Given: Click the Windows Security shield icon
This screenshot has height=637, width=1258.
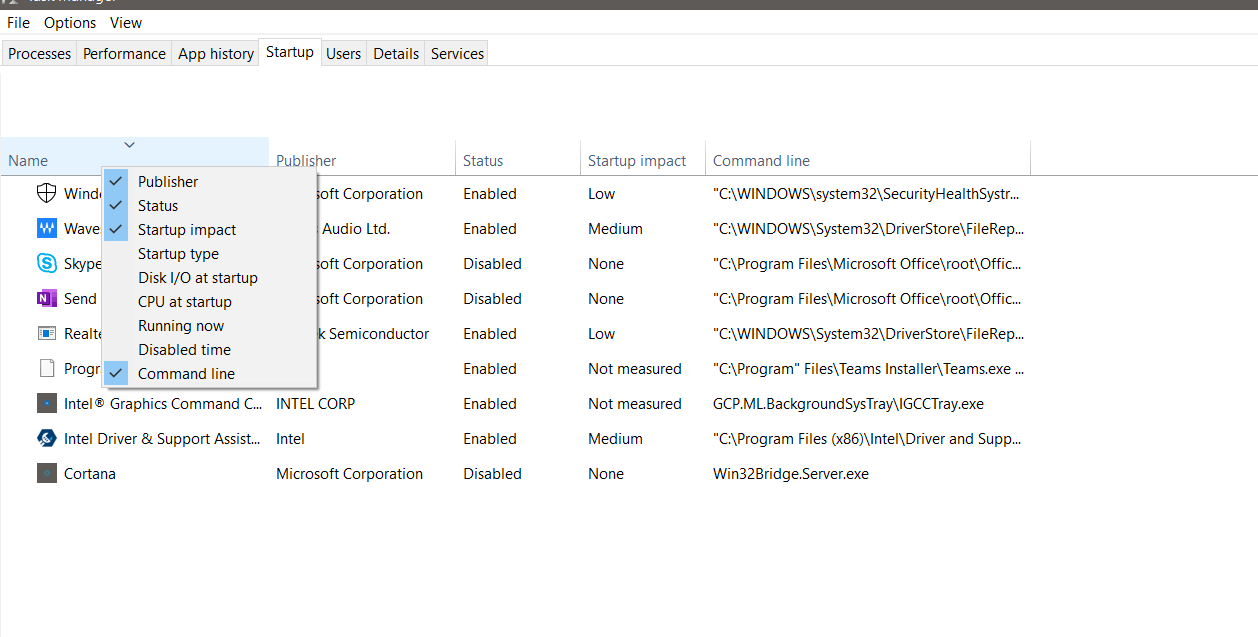Looking at the screenshot, I should point(46,193).
